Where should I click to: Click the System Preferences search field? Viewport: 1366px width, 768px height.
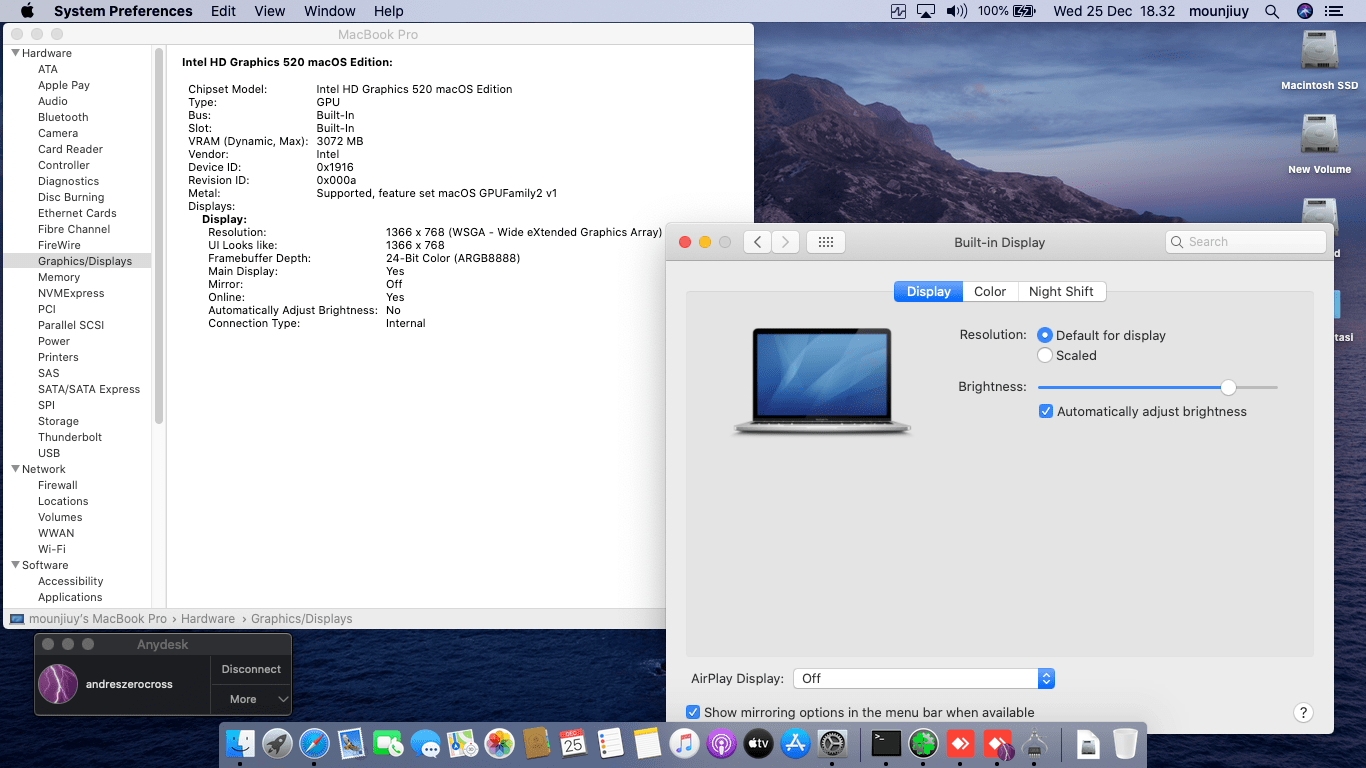click(1246, 242)
